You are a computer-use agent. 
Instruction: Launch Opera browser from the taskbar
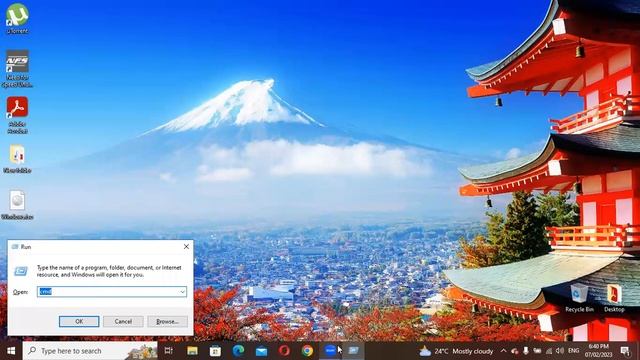[x=284, y=351]
